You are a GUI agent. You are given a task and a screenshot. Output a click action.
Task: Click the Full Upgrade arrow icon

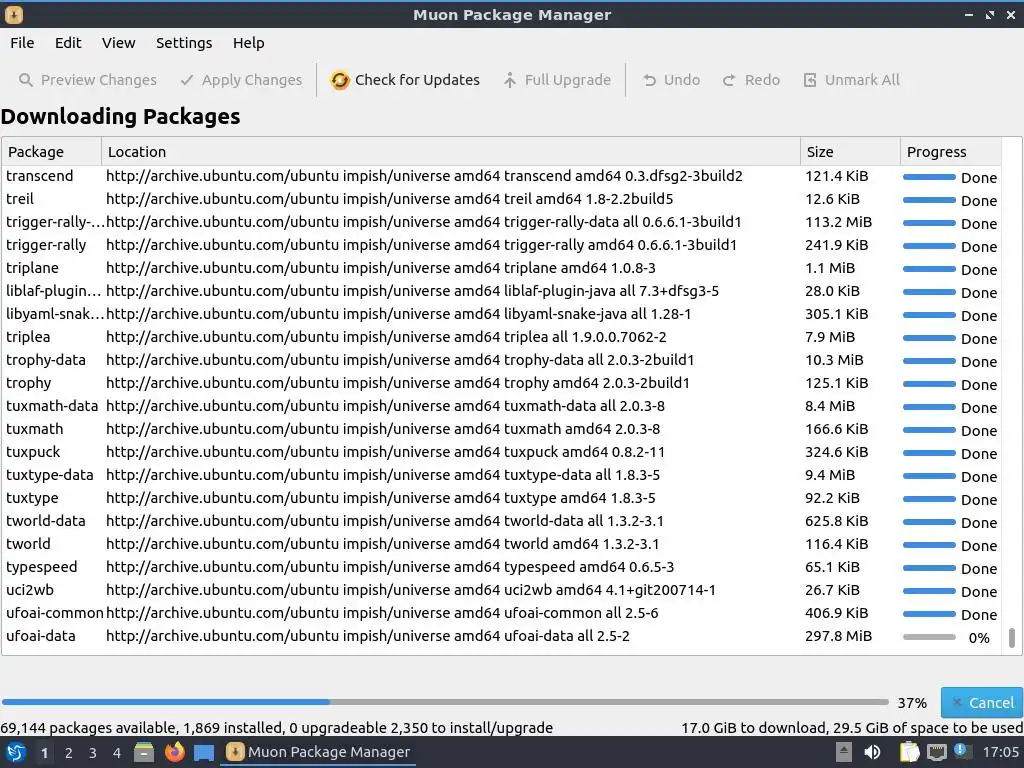coord(509,80)
